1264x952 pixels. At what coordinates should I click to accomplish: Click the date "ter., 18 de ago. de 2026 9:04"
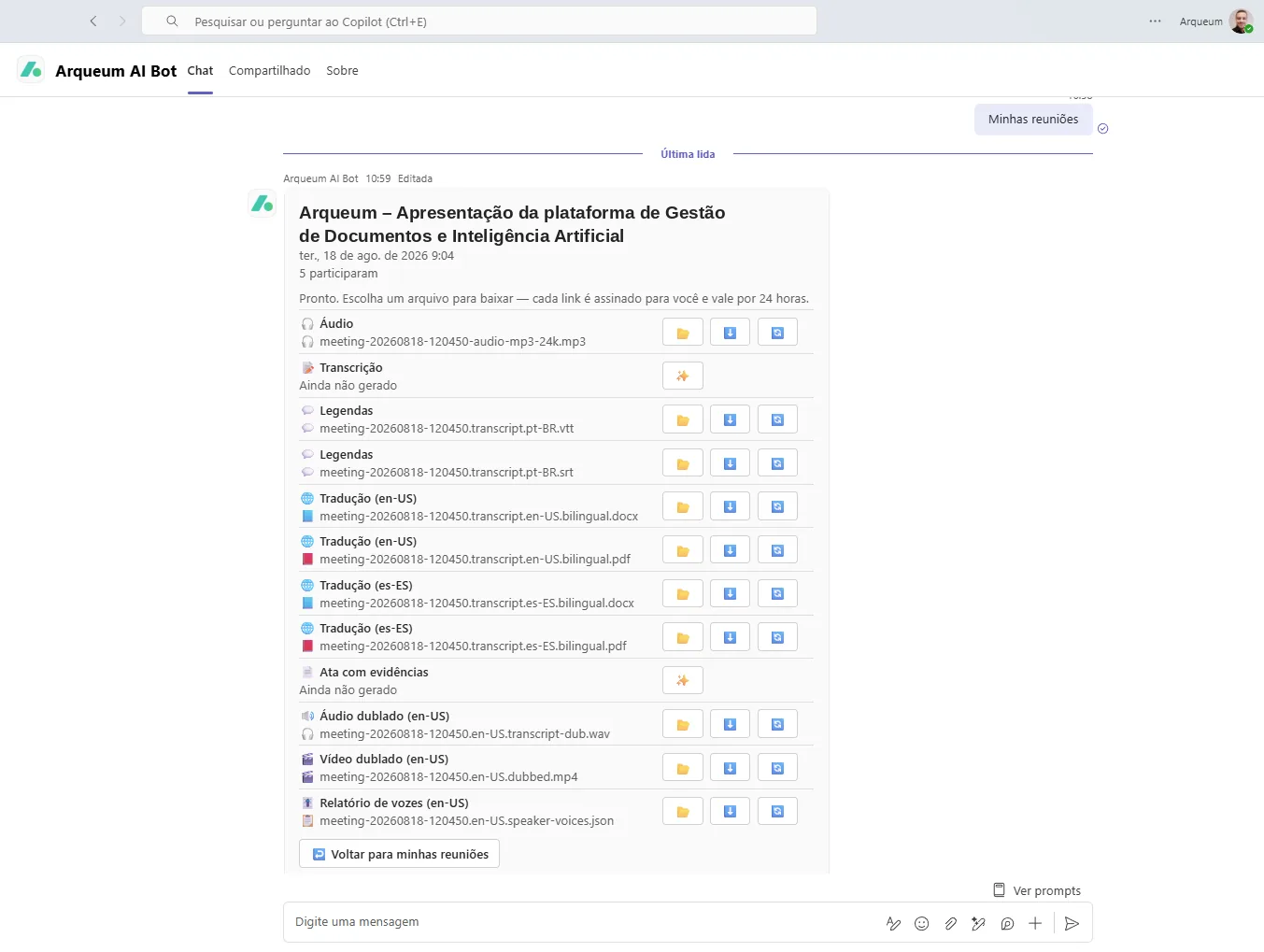(x=376, y=255)
